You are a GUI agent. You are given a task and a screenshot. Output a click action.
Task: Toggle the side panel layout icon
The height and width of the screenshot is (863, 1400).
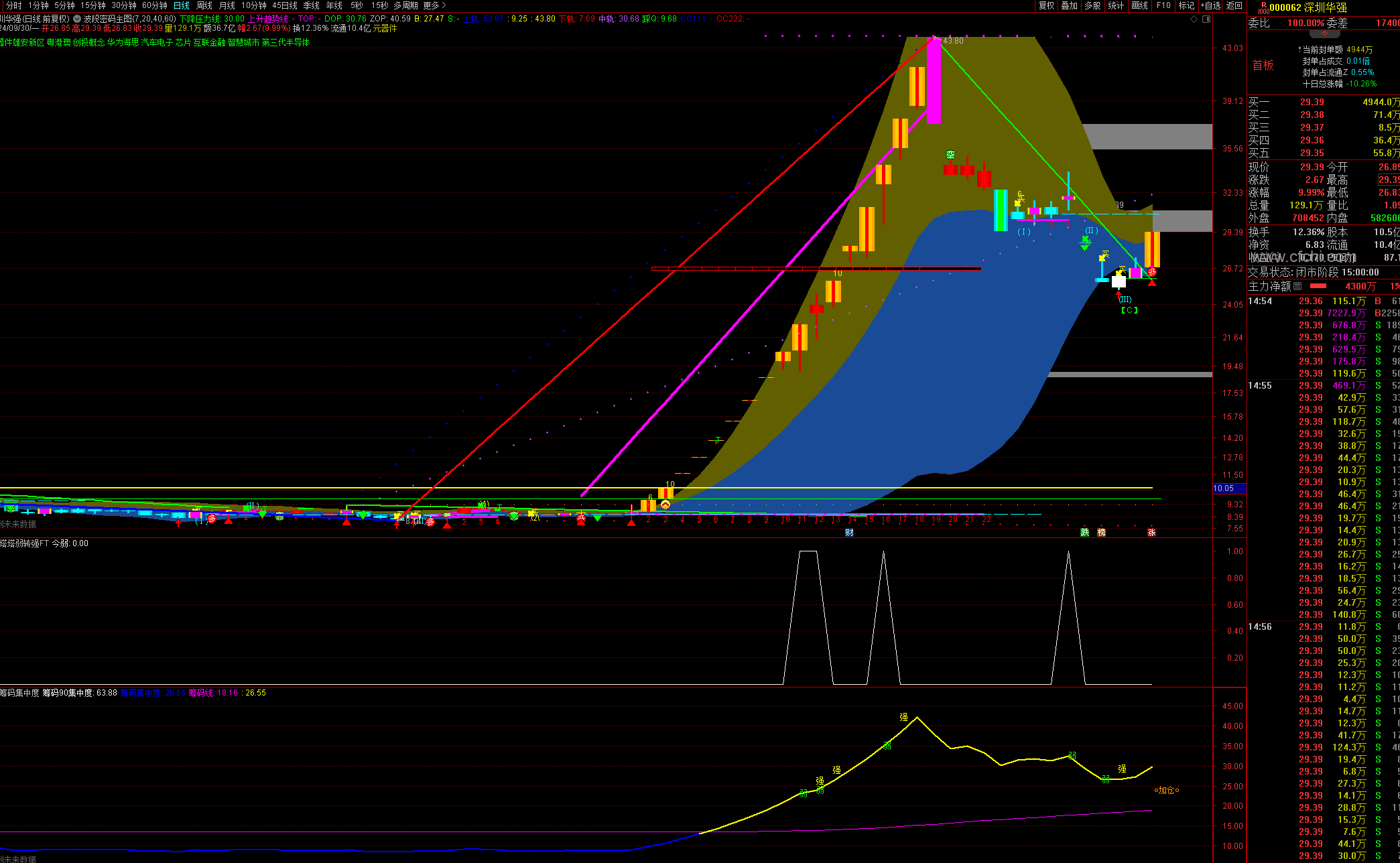tap(1206, 19)
